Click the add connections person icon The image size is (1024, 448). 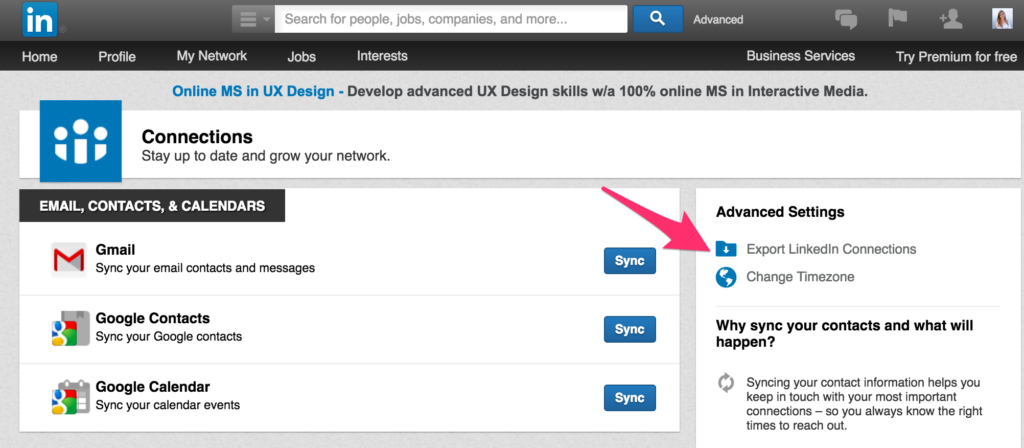point(951,19)
